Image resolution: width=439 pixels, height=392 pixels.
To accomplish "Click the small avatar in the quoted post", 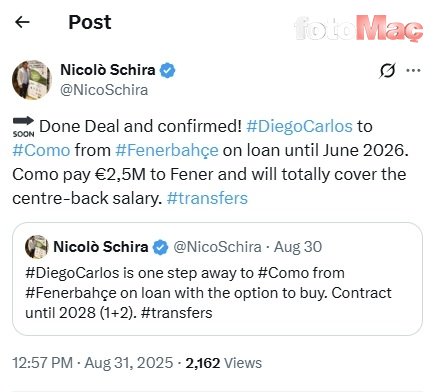I will pyautogui.click(x=37, y=247).
